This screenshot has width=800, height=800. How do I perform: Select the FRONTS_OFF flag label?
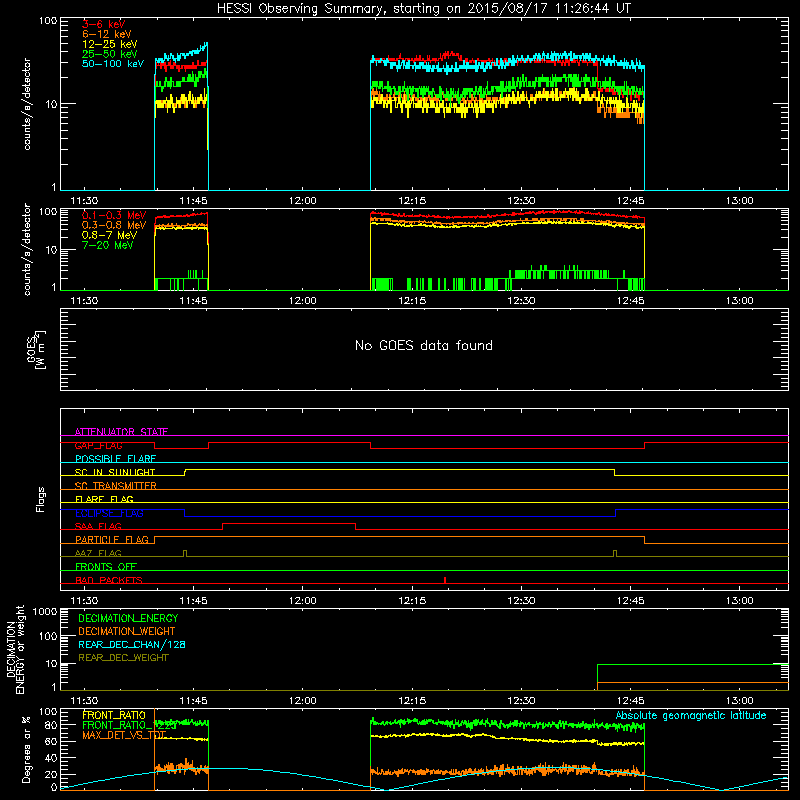pos(106,566)
